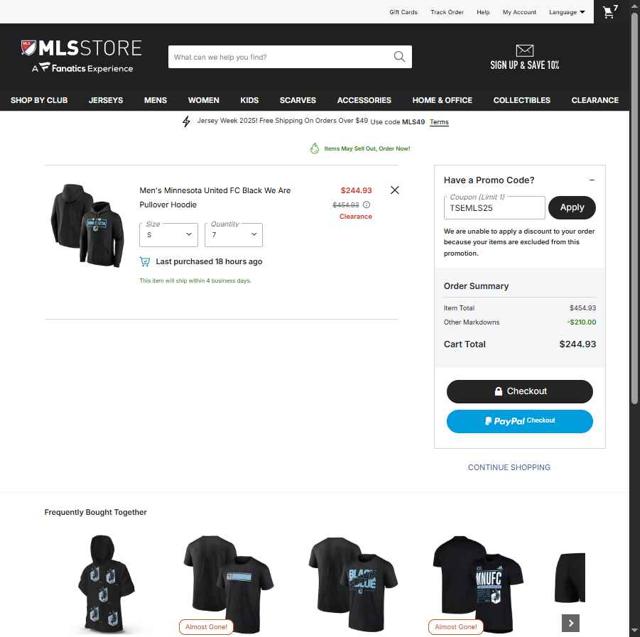Open the Size dropdown

(x=169, y=235)
